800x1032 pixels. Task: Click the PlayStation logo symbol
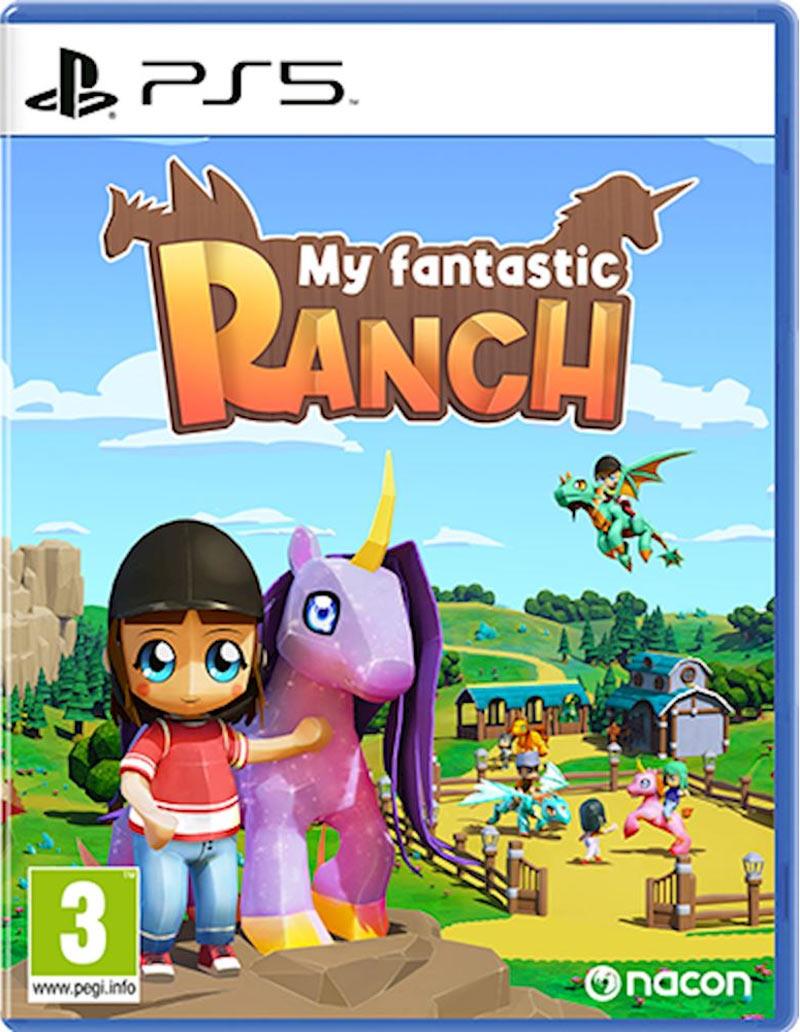pyautogui.click(x=74, y=84)
